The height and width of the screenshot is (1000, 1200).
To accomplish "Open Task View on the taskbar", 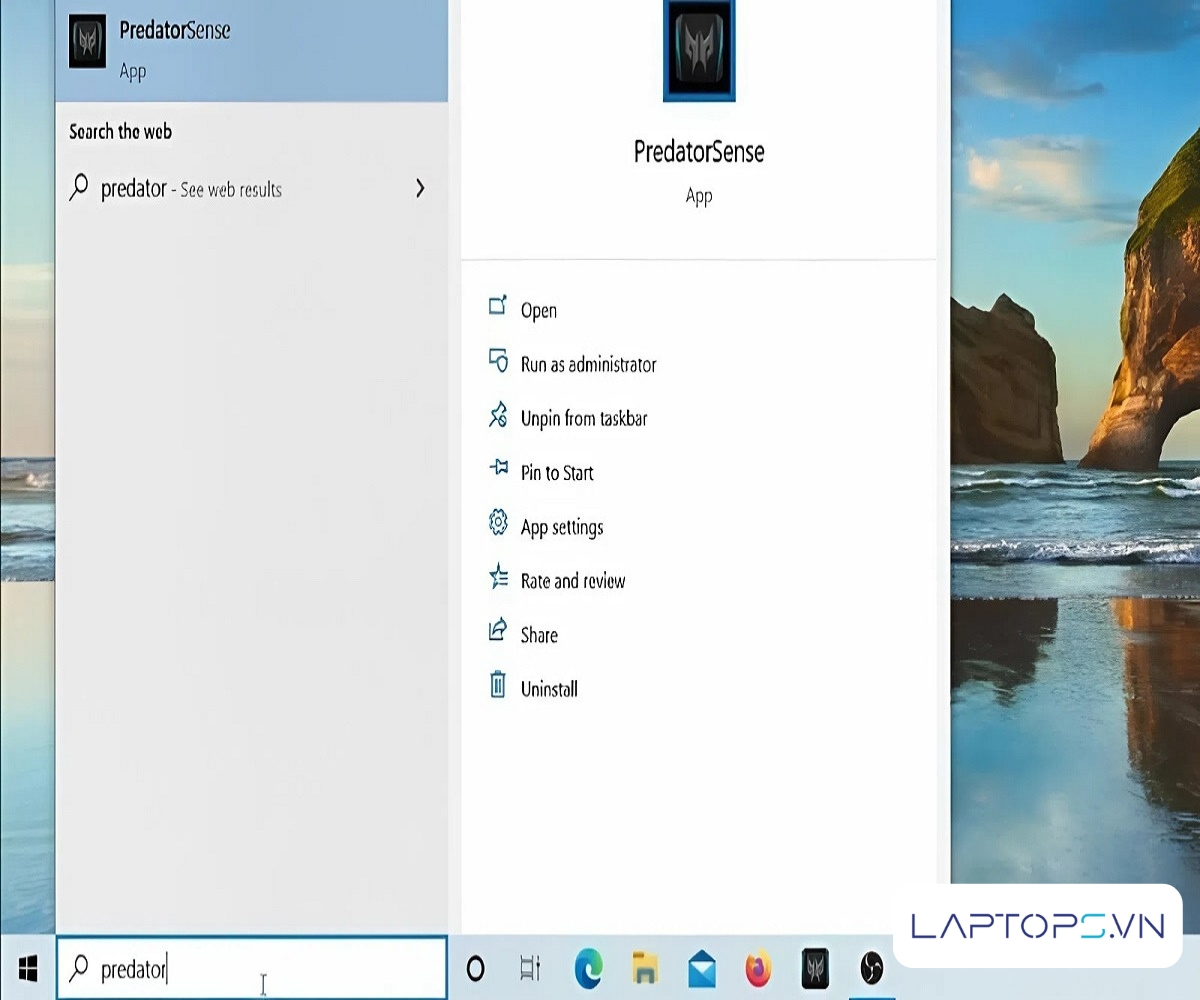I will click(530, 968).
